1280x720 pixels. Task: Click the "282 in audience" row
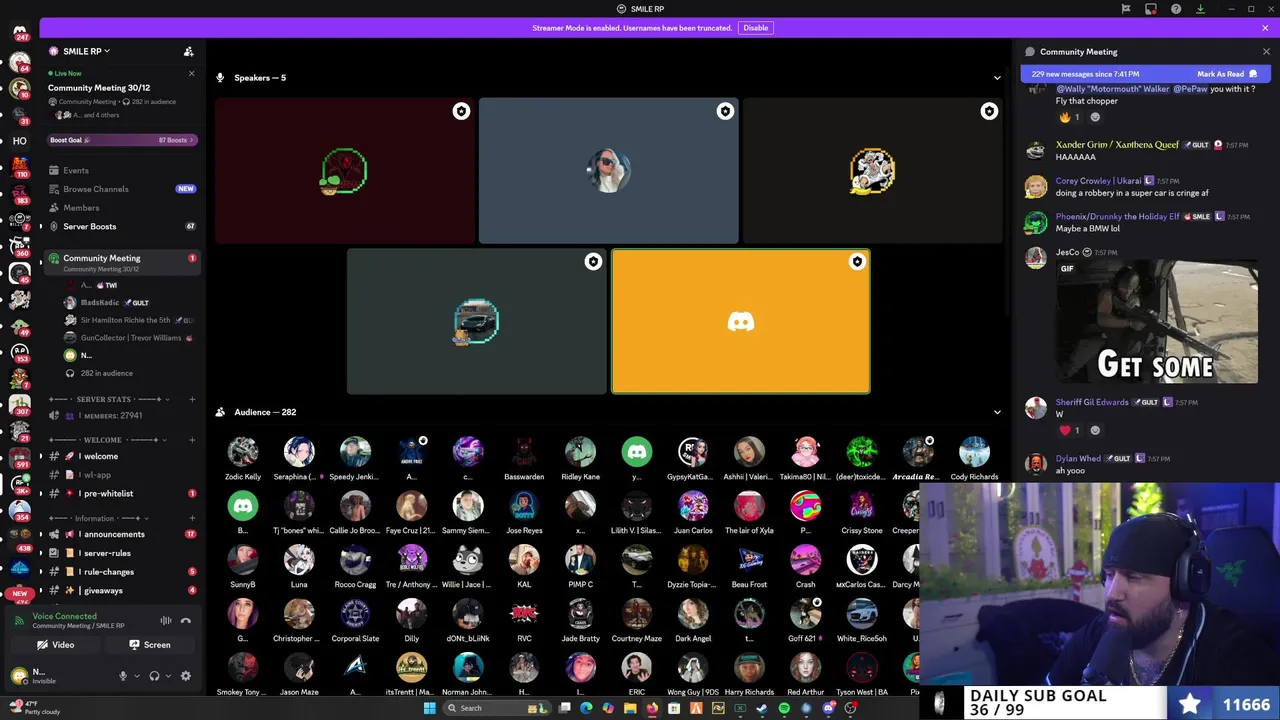tap(122, 373)
